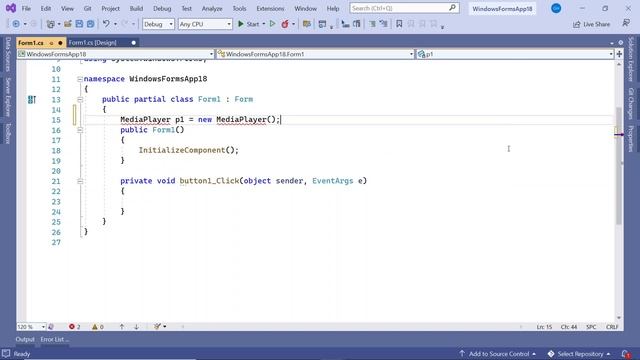
Task: Start without debugging using outlined play icon
Action: pyautogui.click(x=273, y=24)
